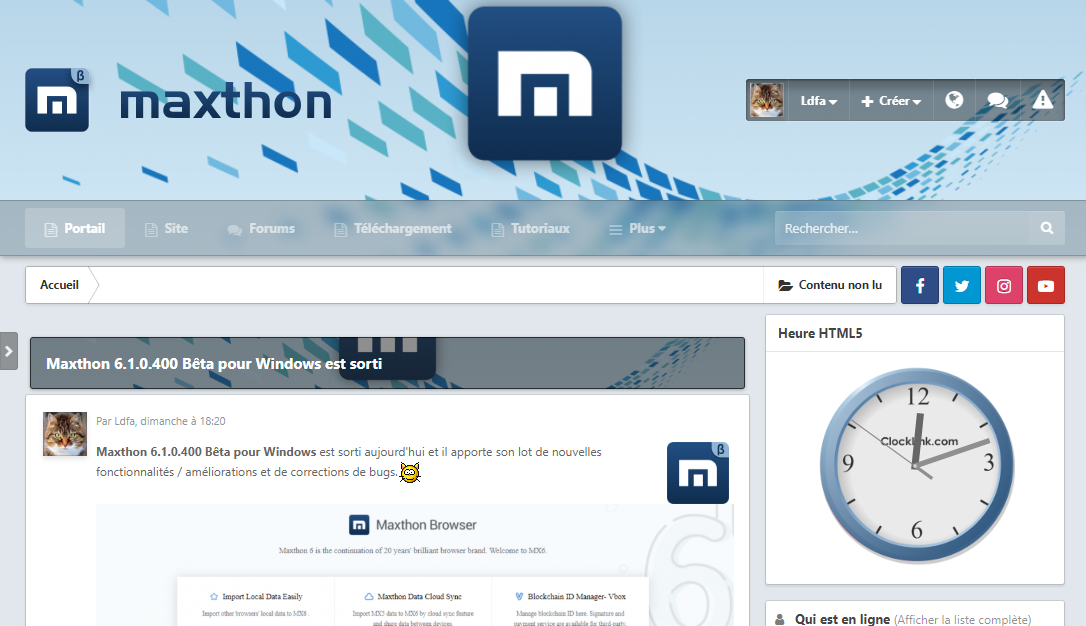Click the Maxthon beta icon in article
1086x626 pixels.
(697, 473)
